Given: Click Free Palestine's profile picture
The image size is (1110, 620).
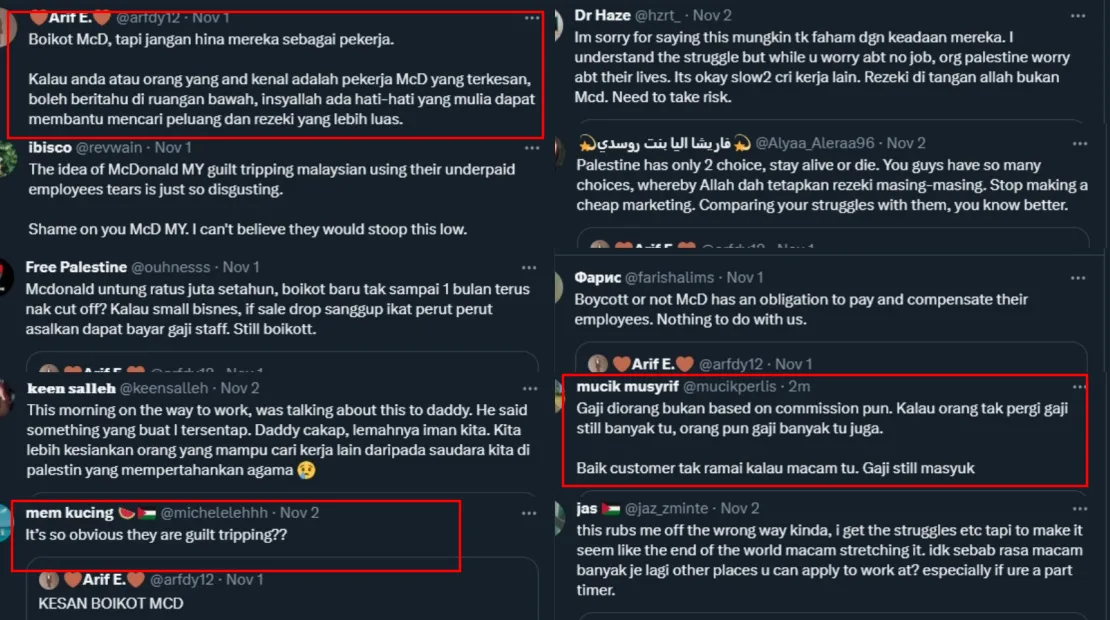Looking at the screenshot, I should click(x=6, y=276).
